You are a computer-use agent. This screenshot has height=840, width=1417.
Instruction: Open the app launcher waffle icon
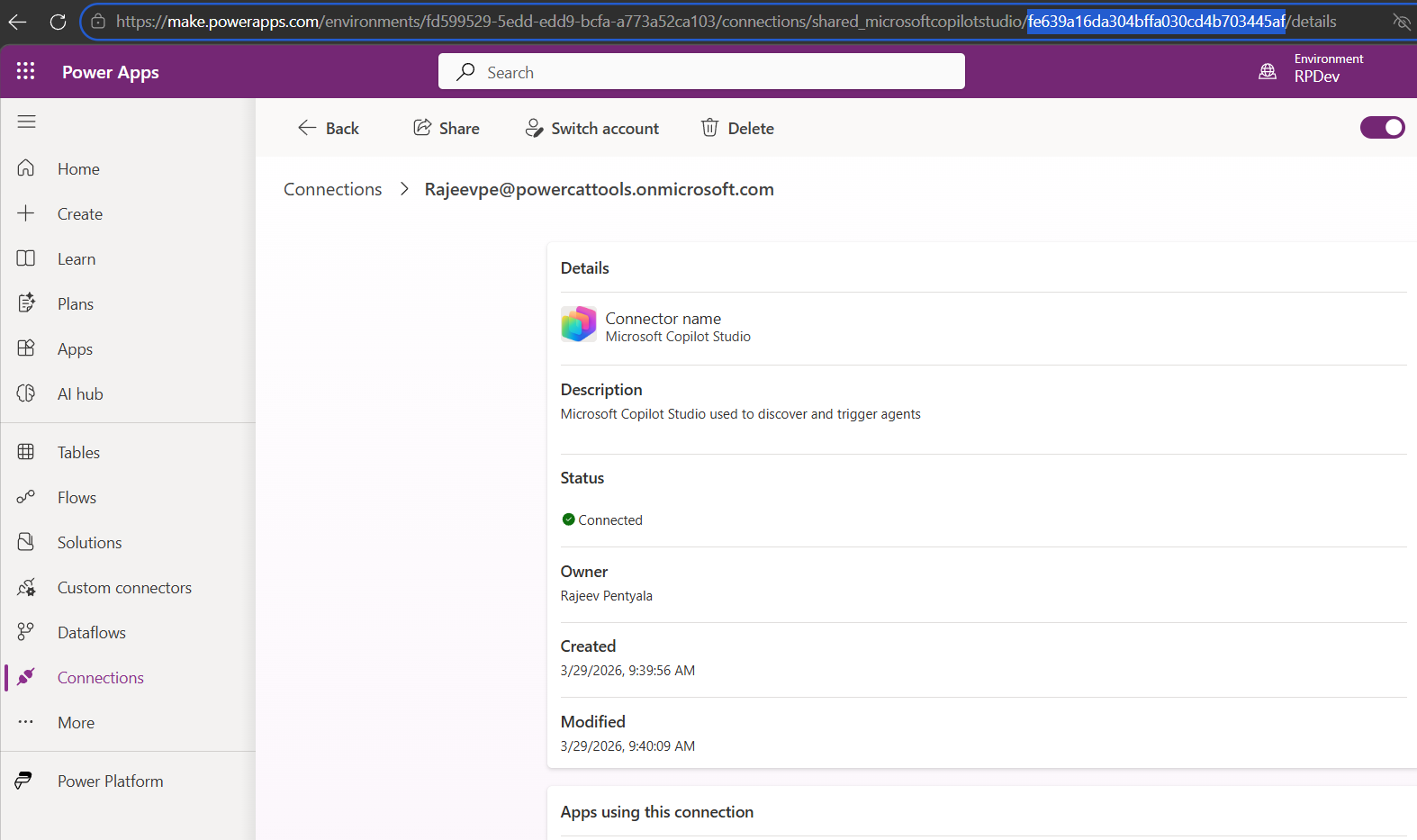click(x=25, y=71)
